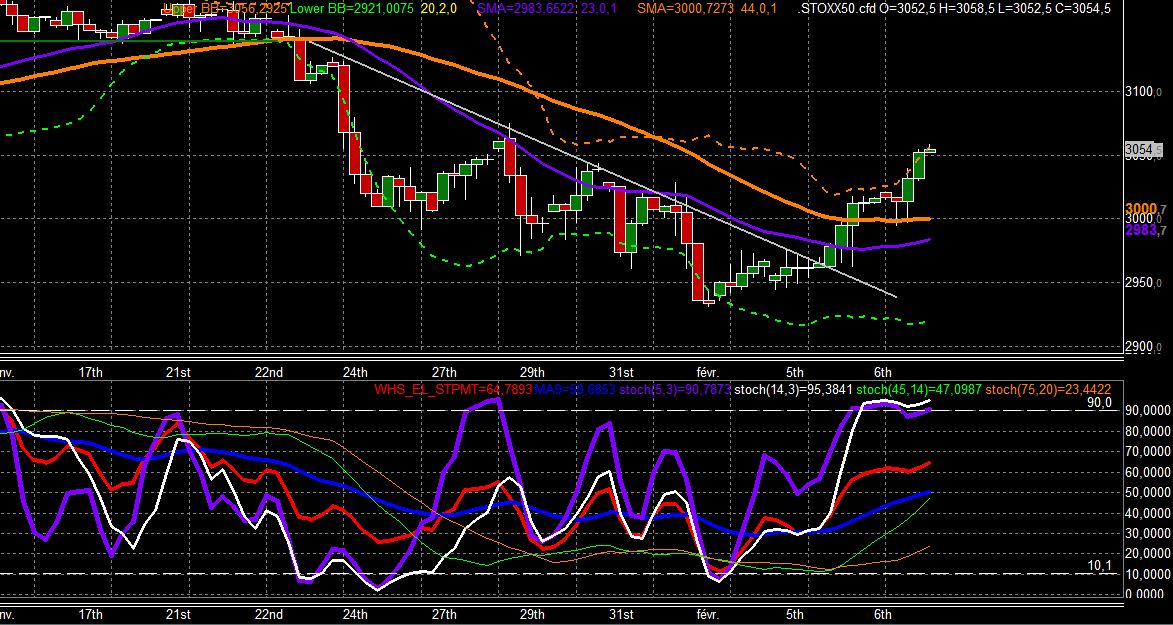Viewport: 1173px width, 625px height.
Task: Click the purple 2983,7 SMA price marker
Action: (1145, 231)
